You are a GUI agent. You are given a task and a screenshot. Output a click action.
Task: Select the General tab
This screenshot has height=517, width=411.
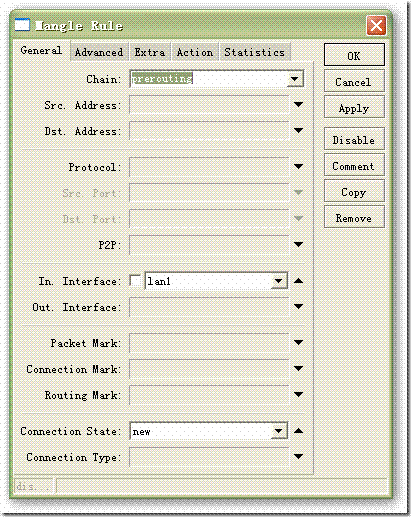coord(41,51)
